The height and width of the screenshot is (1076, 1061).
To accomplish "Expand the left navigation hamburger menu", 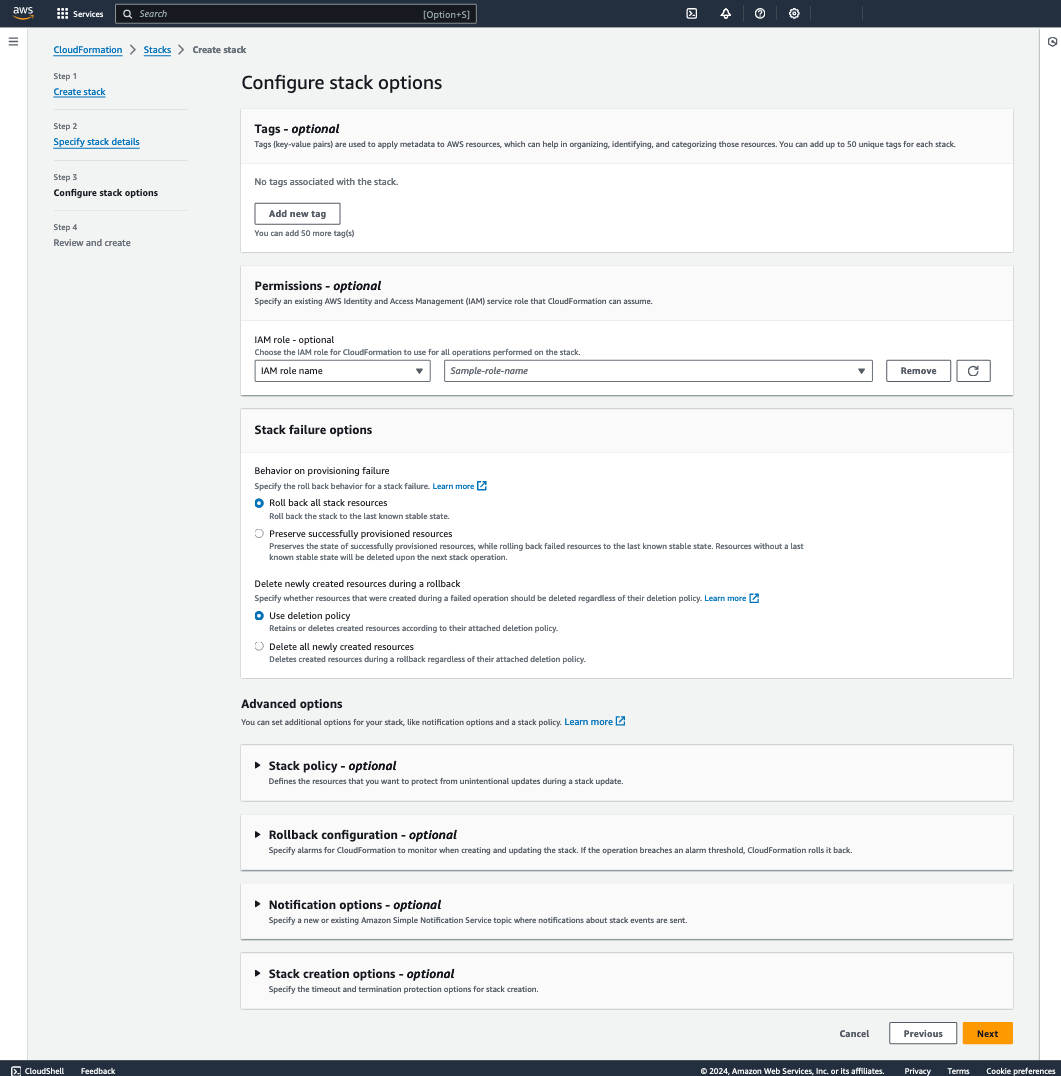I will [x=13, y=41].
